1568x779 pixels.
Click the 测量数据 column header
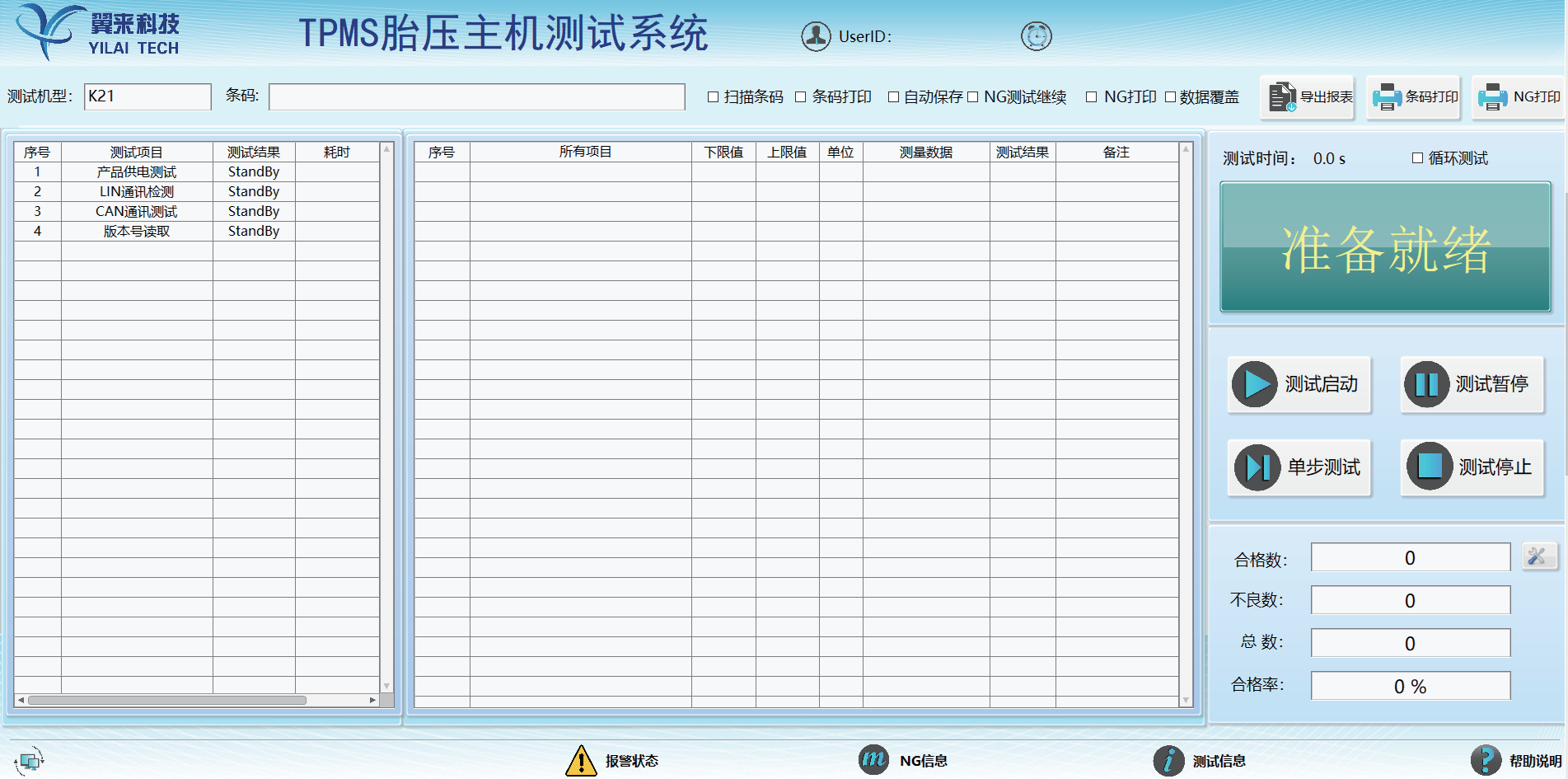pos(926,152)
